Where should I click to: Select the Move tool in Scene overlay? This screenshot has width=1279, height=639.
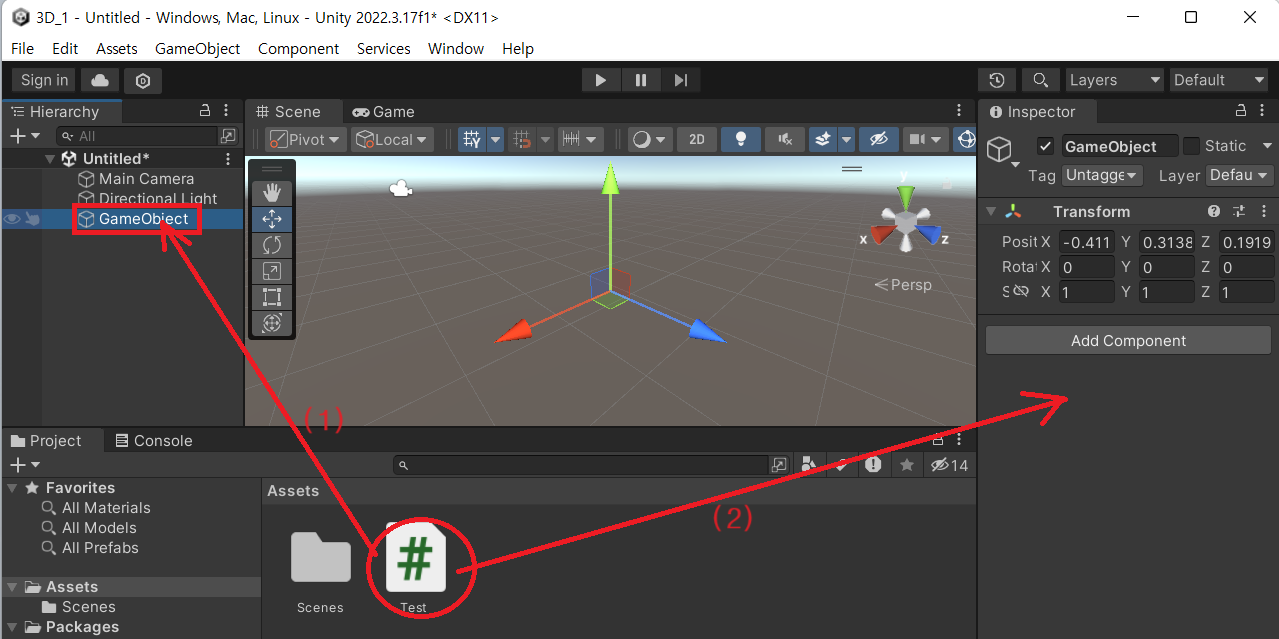point(271,219)
